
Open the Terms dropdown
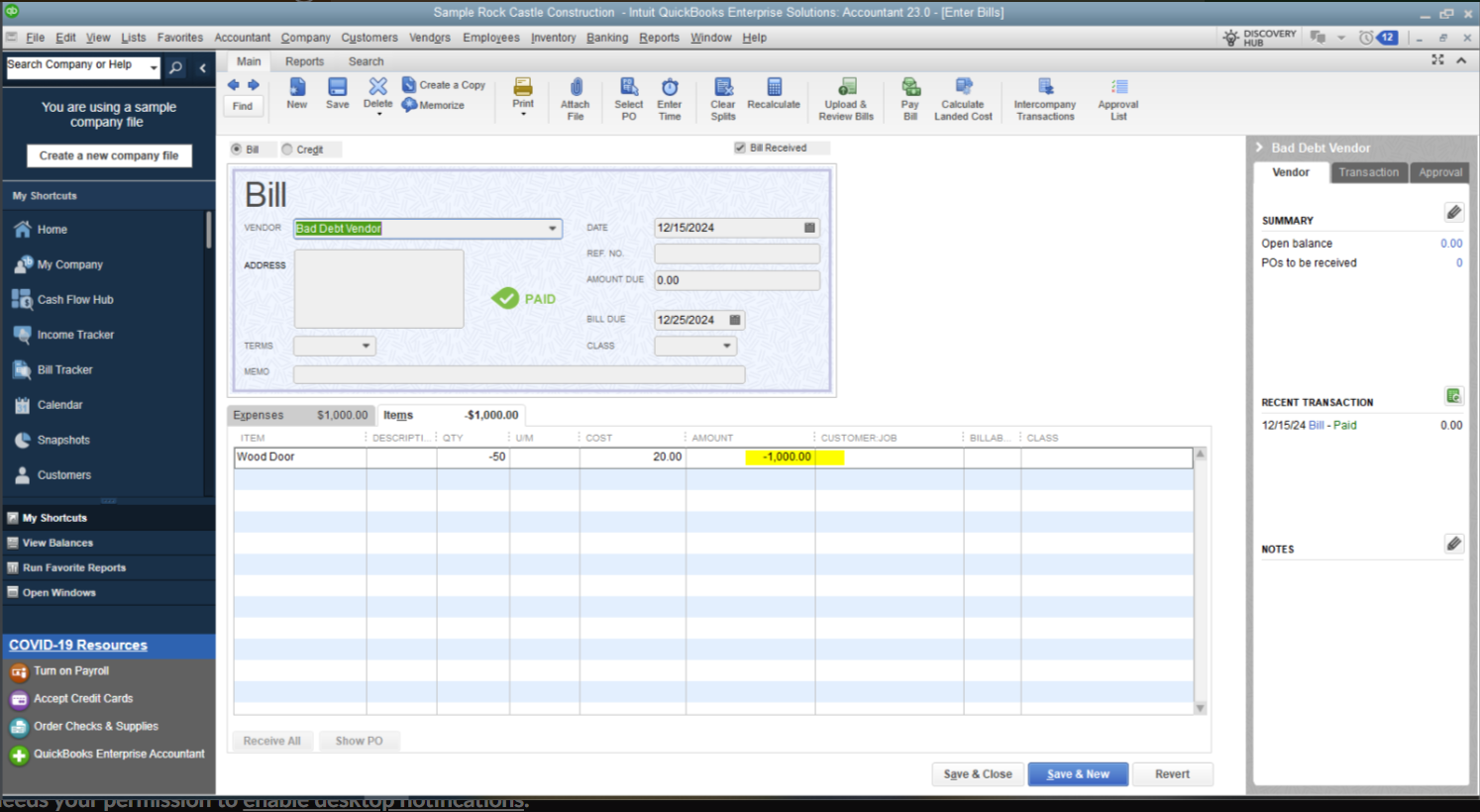[x=366, y=346]
